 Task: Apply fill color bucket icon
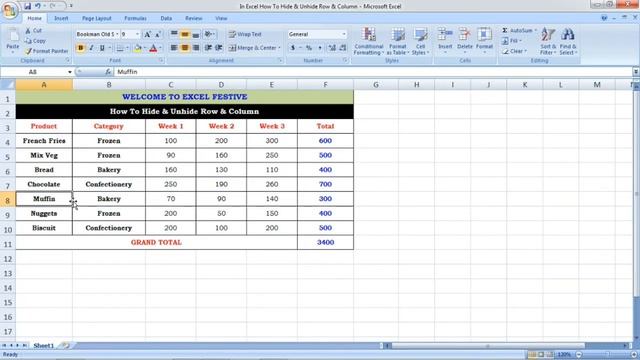coord(138,48)
